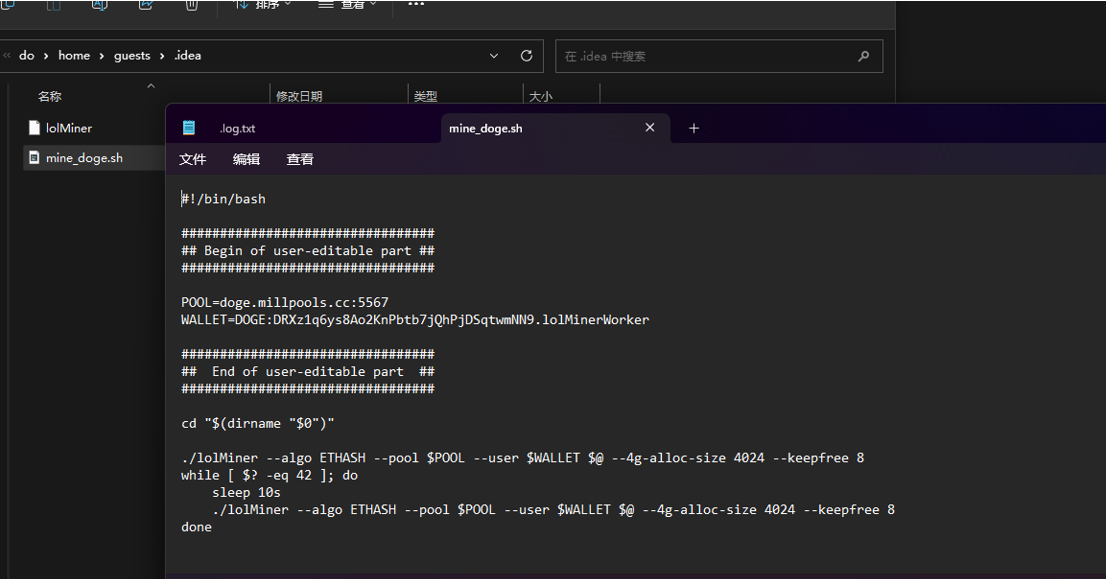The image size is (1106, 579).
Task: Click the delete trash icon in Explorer toolbar
Action: (x=192, y=5)
